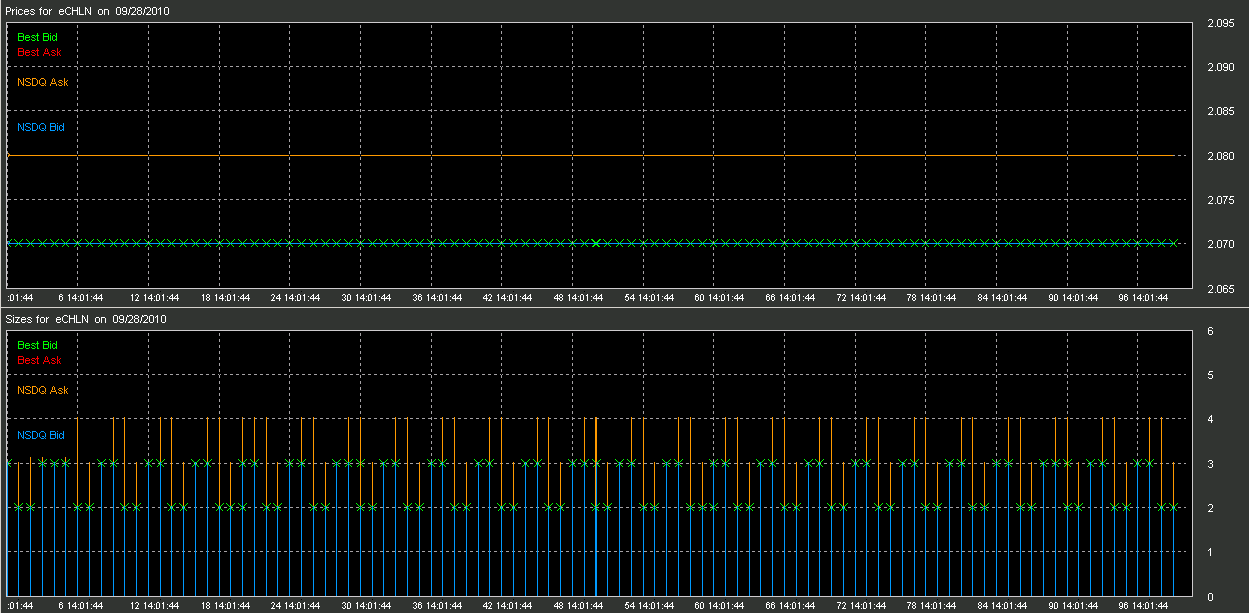Click '30 14:01:44' on Prices chart time axis
The image size is (1249, 613).
coord(367,297)
